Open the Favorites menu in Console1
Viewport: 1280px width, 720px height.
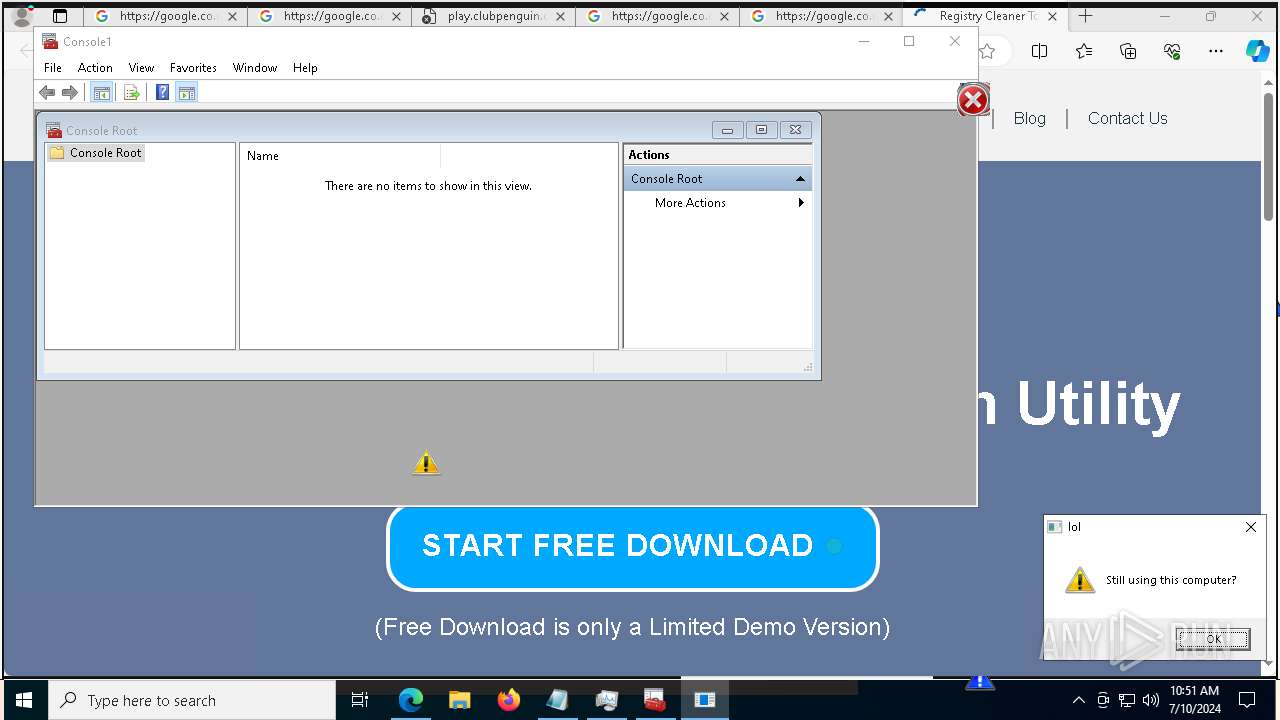tap(193, 68)
